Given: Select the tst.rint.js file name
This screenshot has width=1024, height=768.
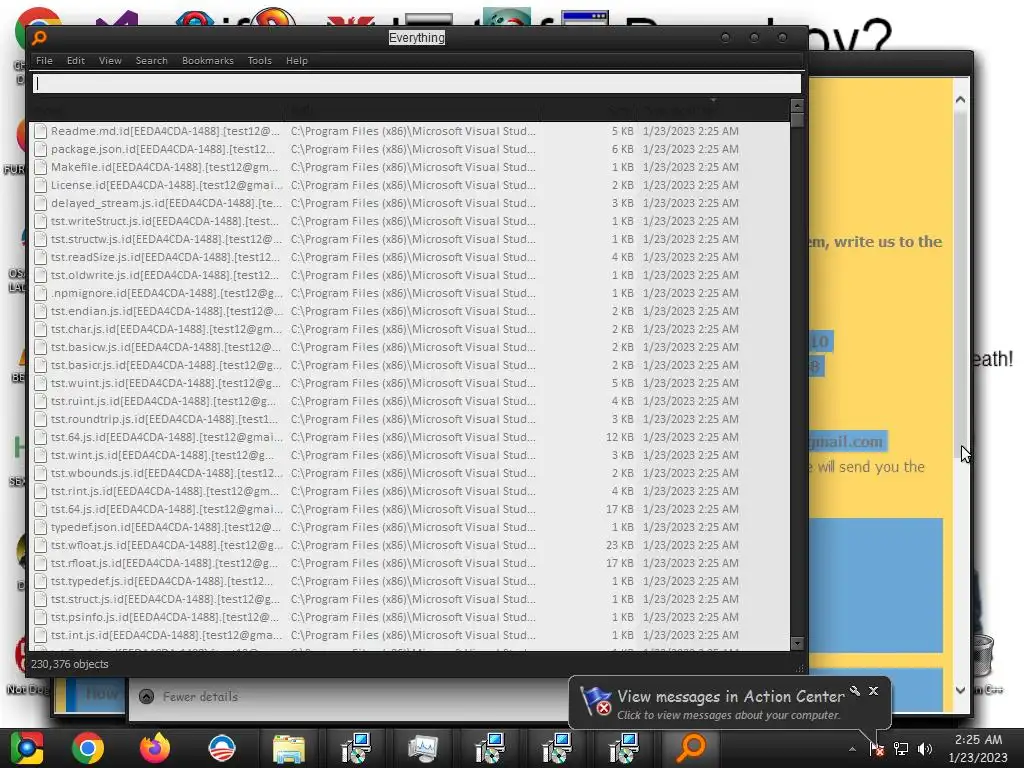Looking at the screenshot, I should click(165, 491).
